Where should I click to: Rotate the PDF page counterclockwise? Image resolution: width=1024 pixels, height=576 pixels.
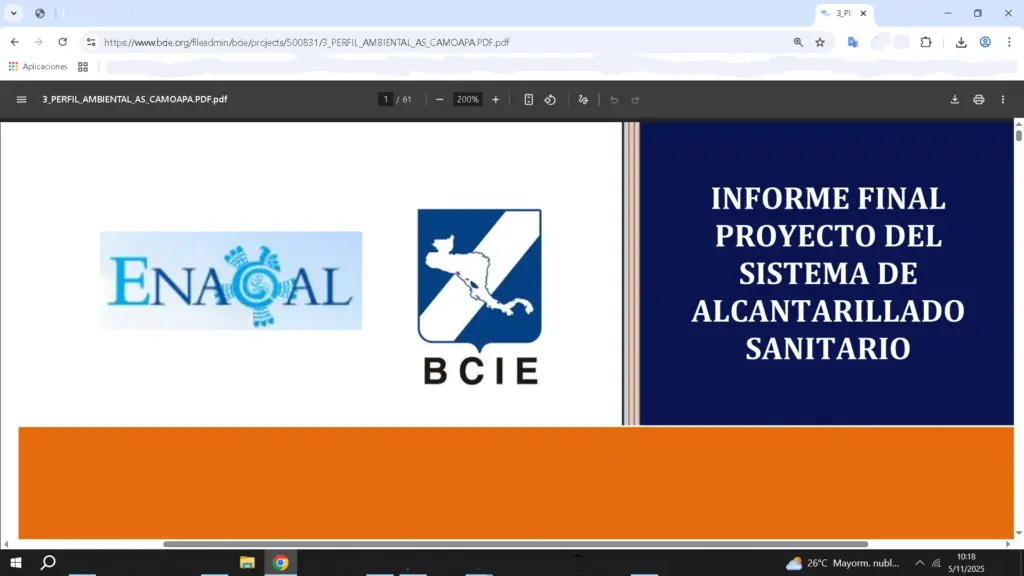550,99
